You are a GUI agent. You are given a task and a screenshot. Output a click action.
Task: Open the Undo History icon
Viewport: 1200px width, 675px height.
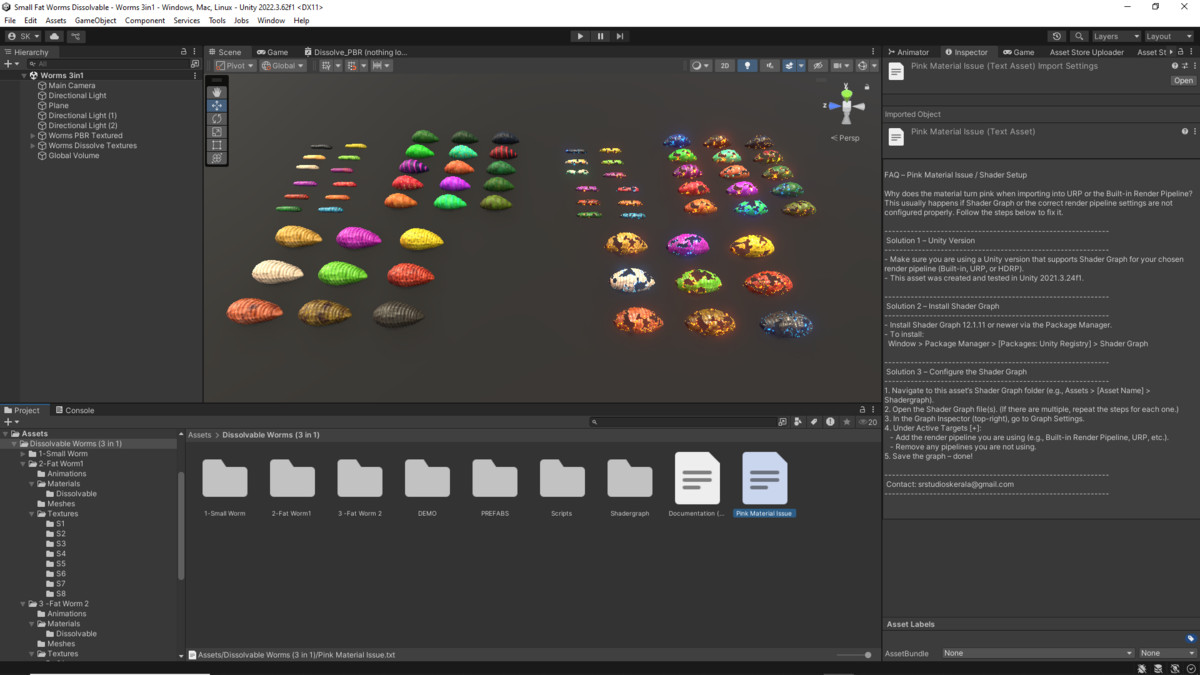[x=1057, y=36]
